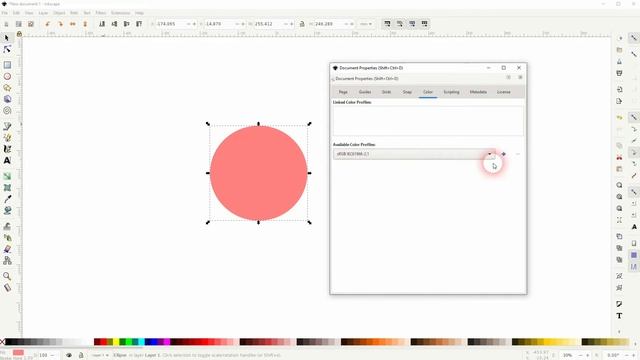Switch to the Page tab
This screenshot has width=640, height=360.
(x=343, y=92)
